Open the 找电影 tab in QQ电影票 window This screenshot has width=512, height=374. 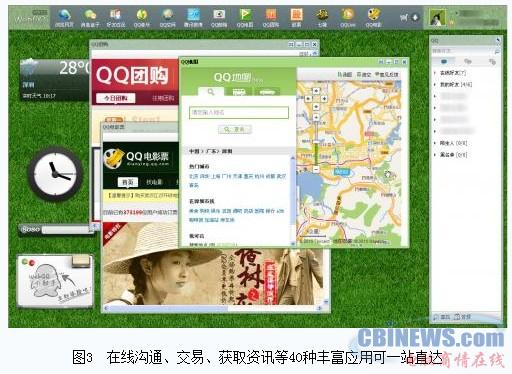[154, 182]
